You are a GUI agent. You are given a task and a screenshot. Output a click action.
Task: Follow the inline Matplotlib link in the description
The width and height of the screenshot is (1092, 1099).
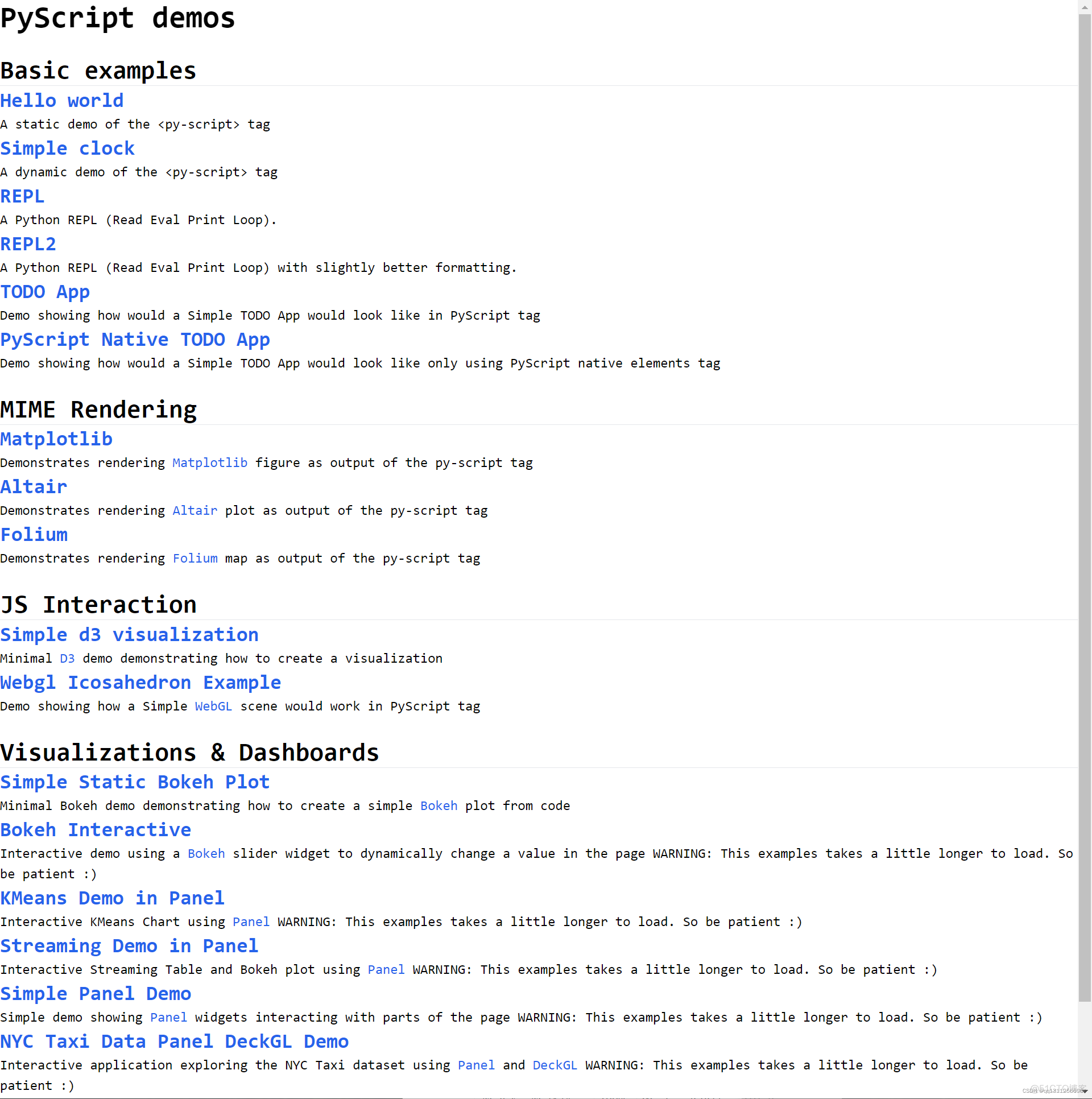210,463
